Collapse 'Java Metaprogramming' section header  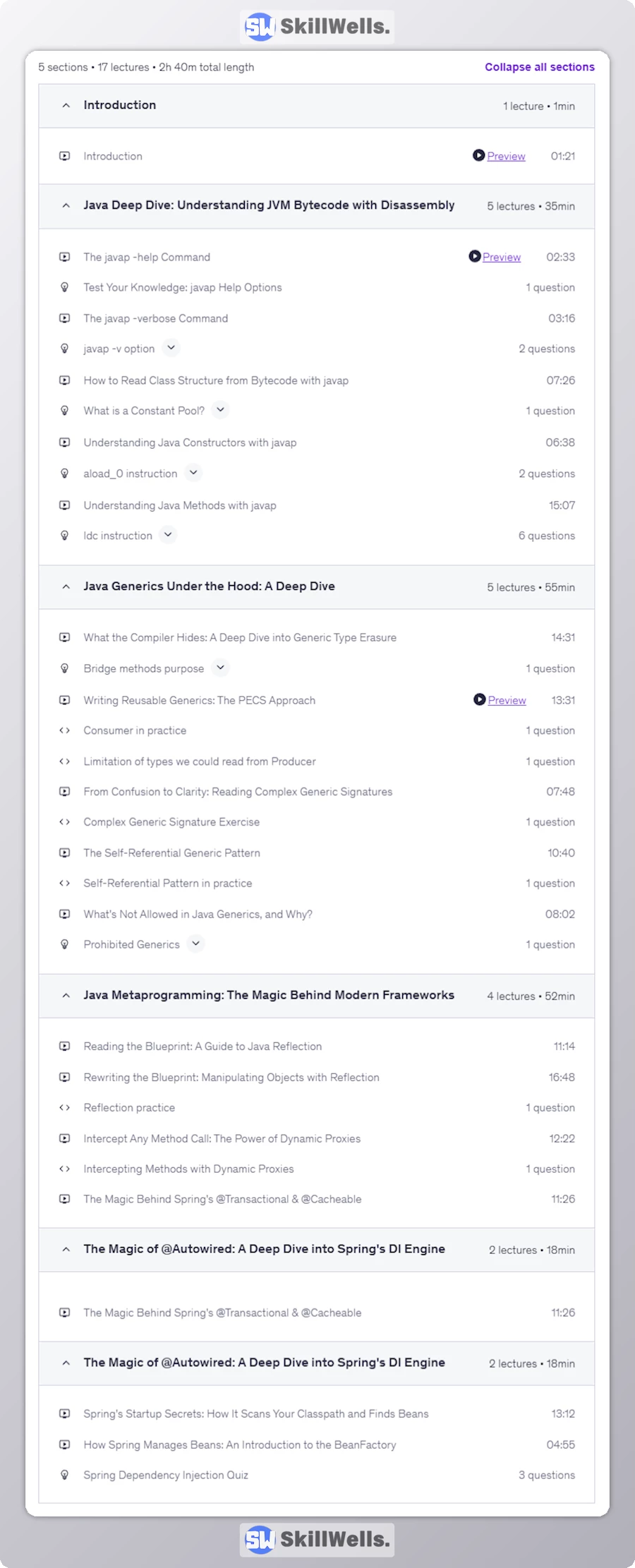point(66,996)
